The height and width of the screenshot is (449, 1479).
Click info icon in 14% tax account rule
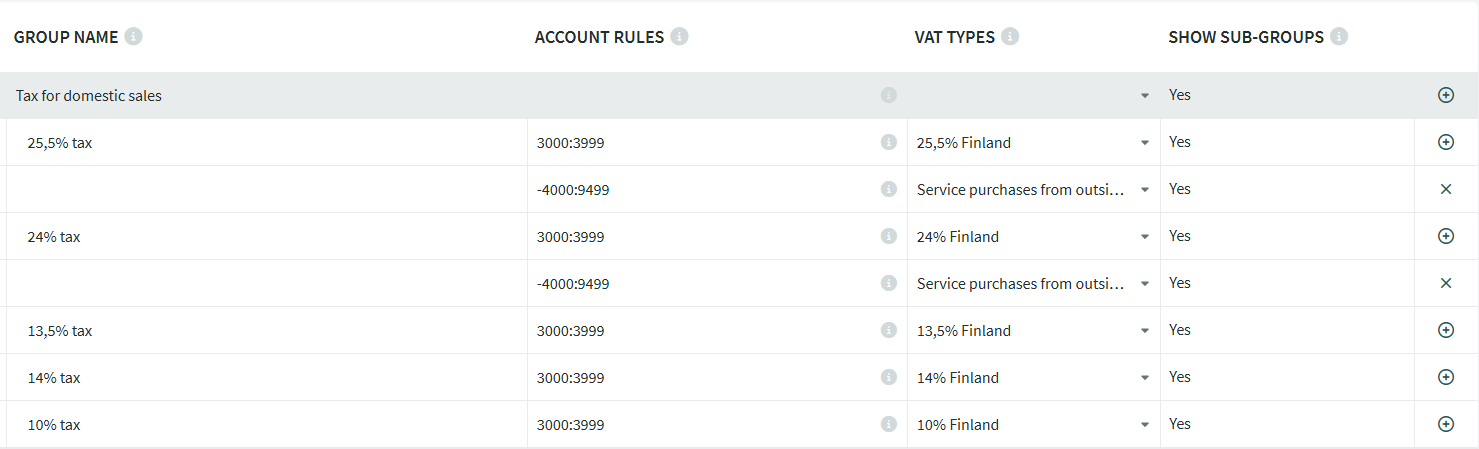tap(888, 377)
